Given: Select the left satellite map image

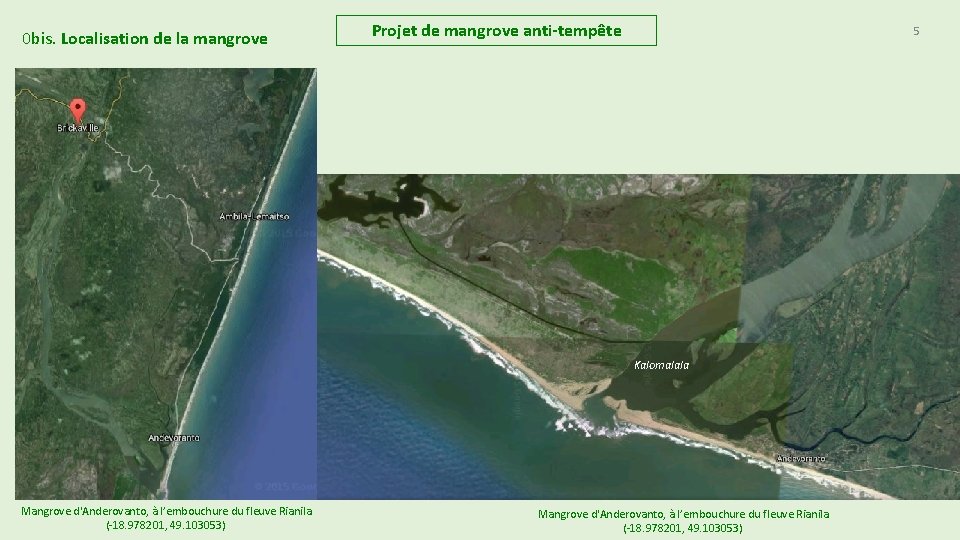Looking at the screenshot, I should click(166, 283).
